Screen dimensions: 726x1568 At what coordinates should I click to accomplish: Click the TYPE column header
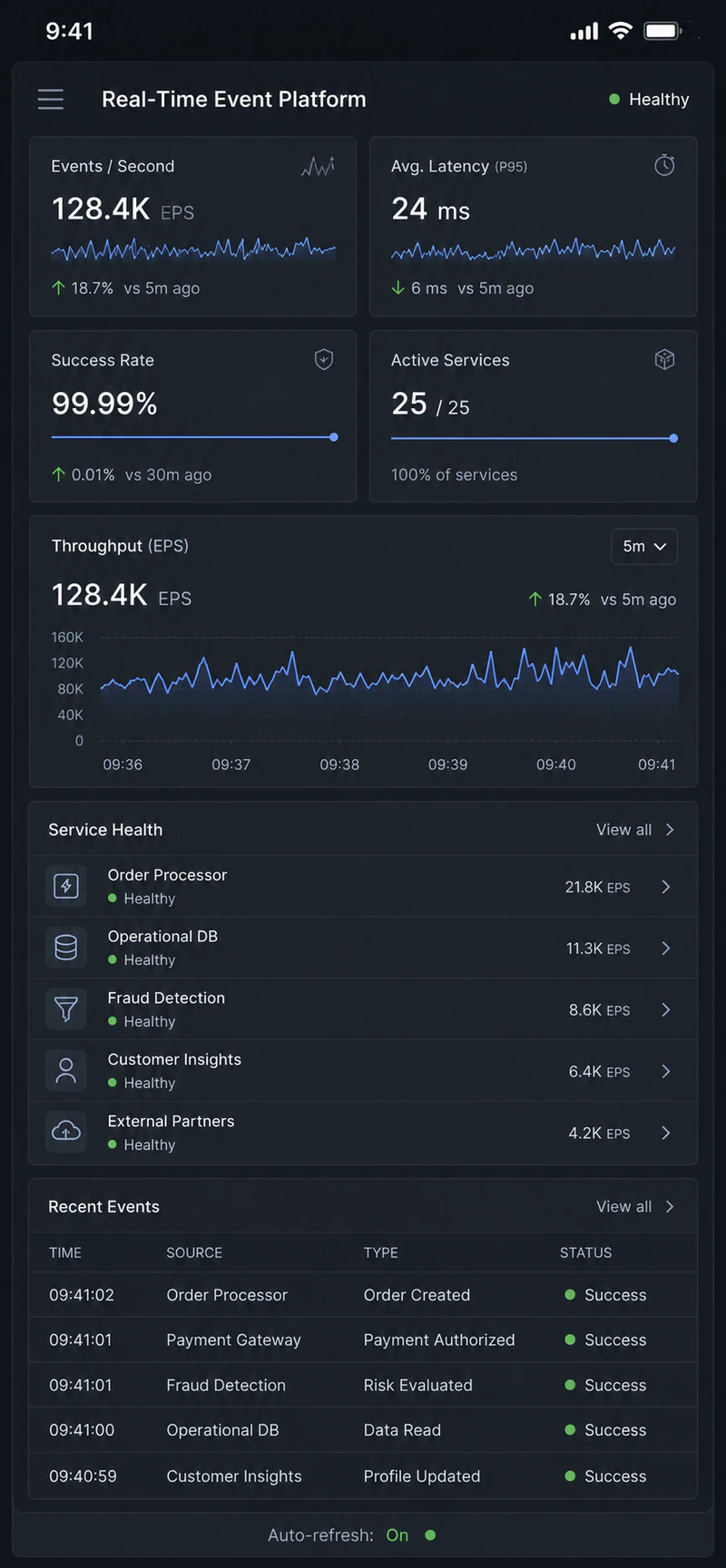tap(381, 1253)
